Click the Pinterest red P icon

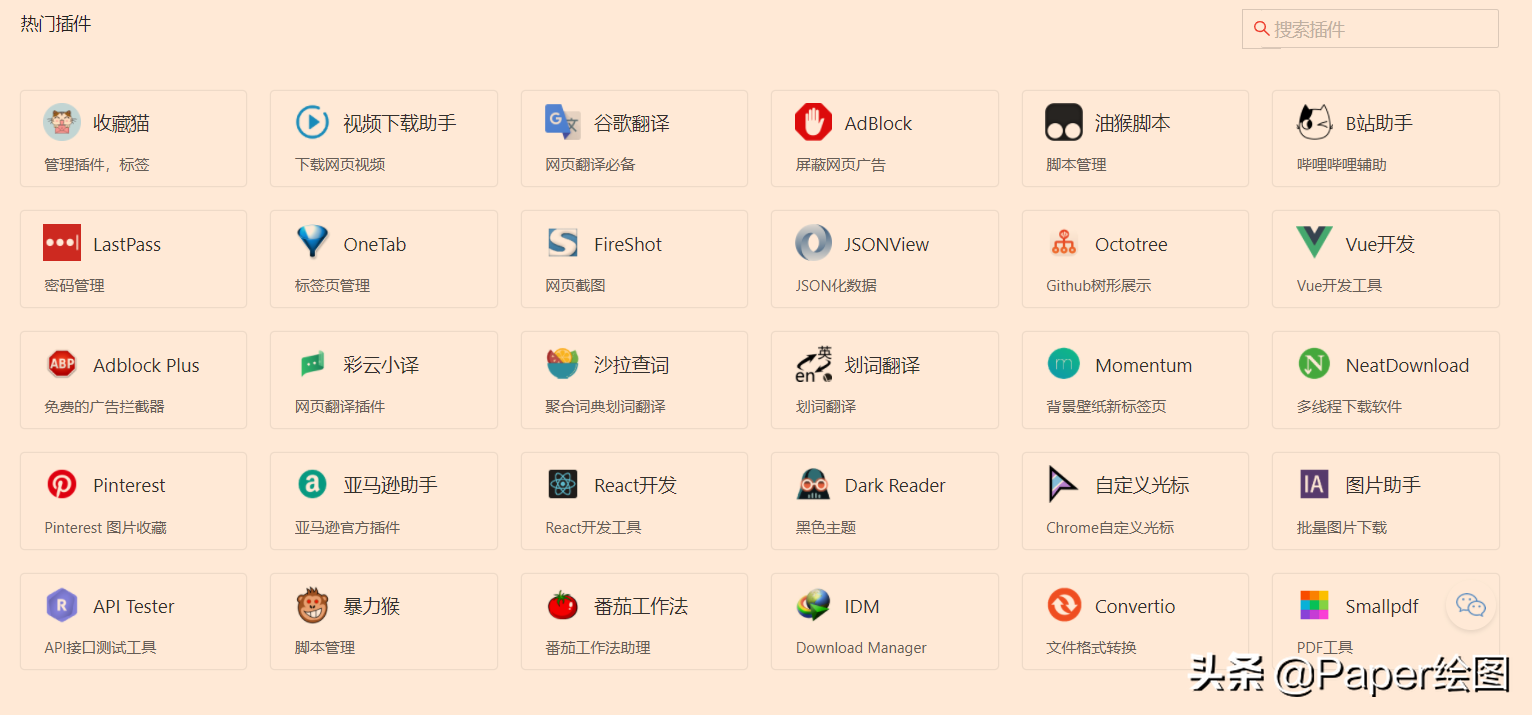tap(62, 485)
